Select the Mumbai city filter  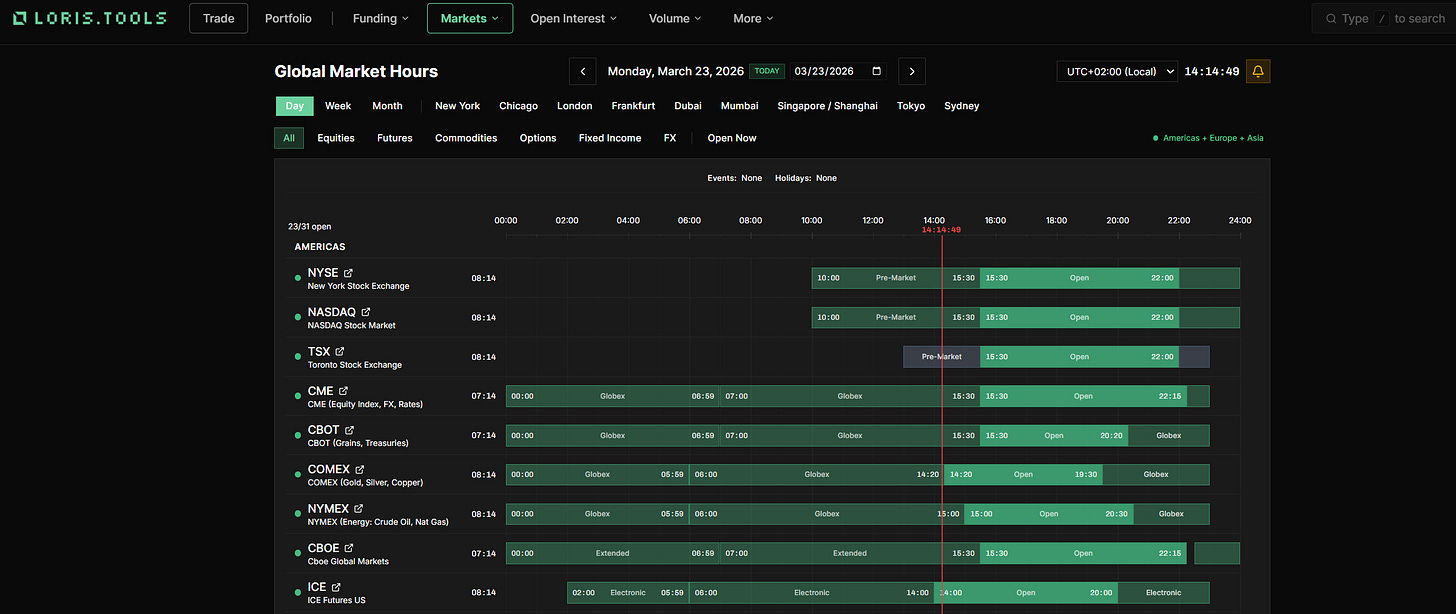click(739, 106)
